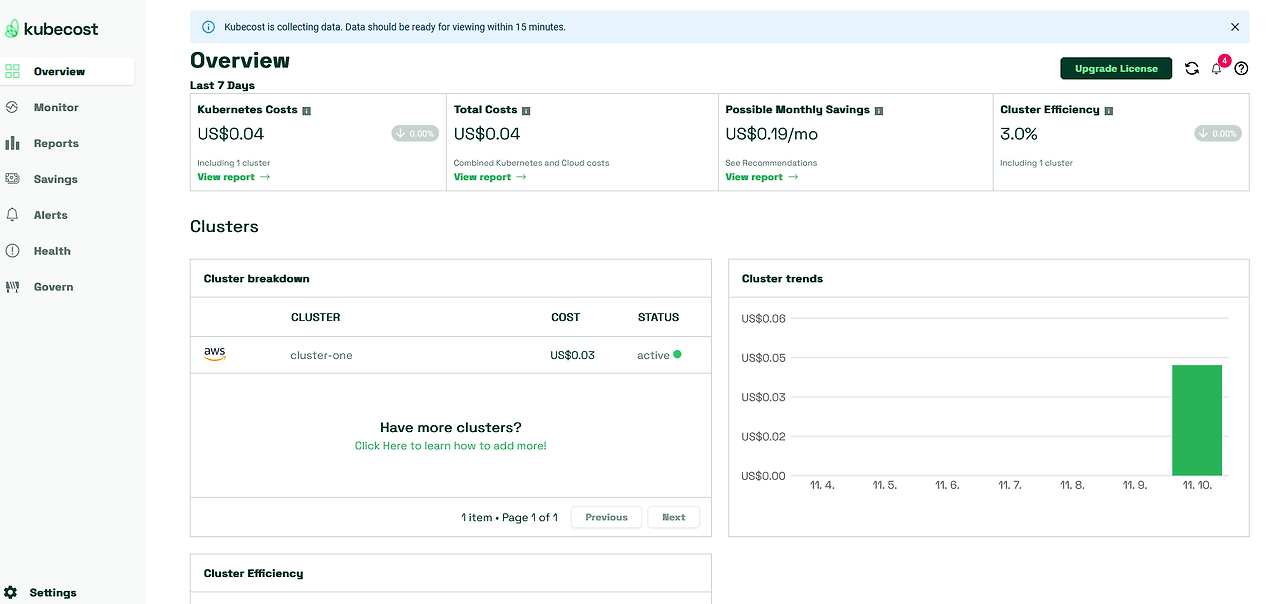
Task: Click the Health exclamation icon in sidebar
Action: [13, 251]
